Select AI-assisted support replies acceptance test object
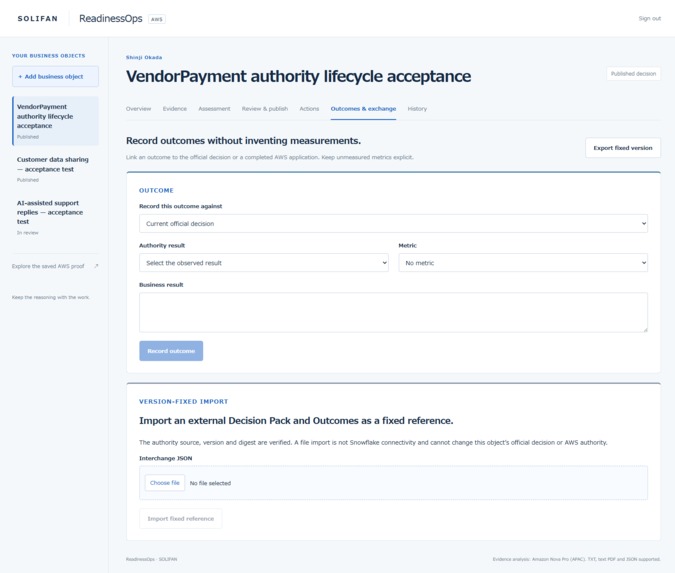This screenshot has width=675, height=573. pyautogui.click(x=56, y=217)
